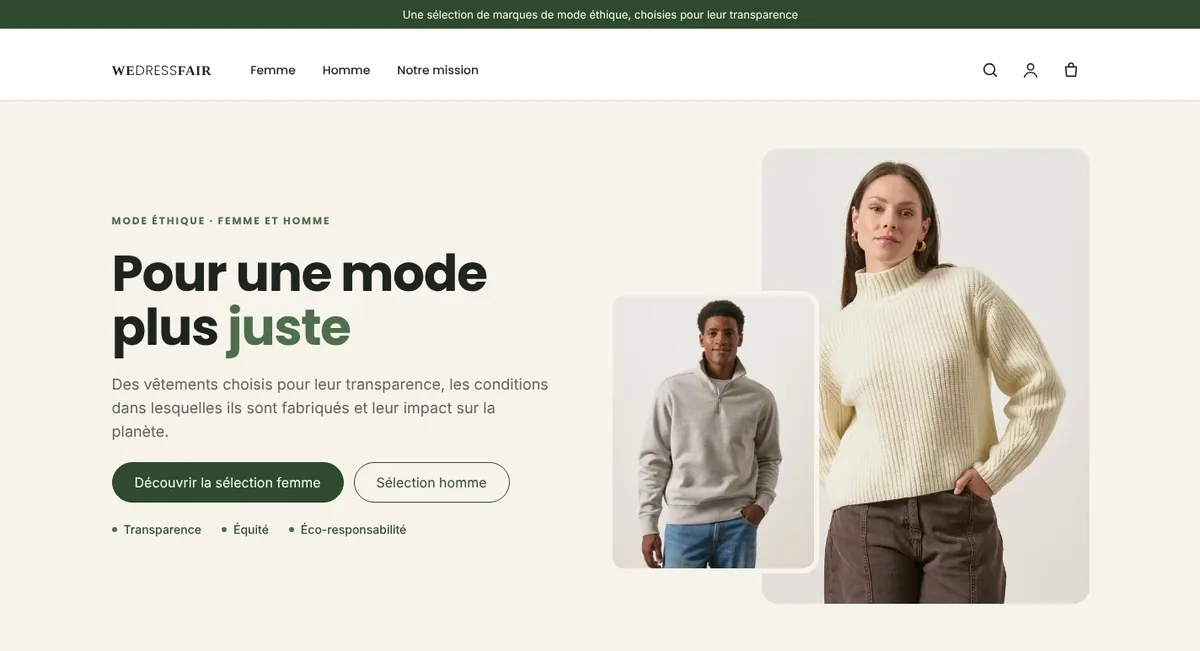1200x651 pixels.
Task: Open the shopping bag icon
Action: [1071, 70]
